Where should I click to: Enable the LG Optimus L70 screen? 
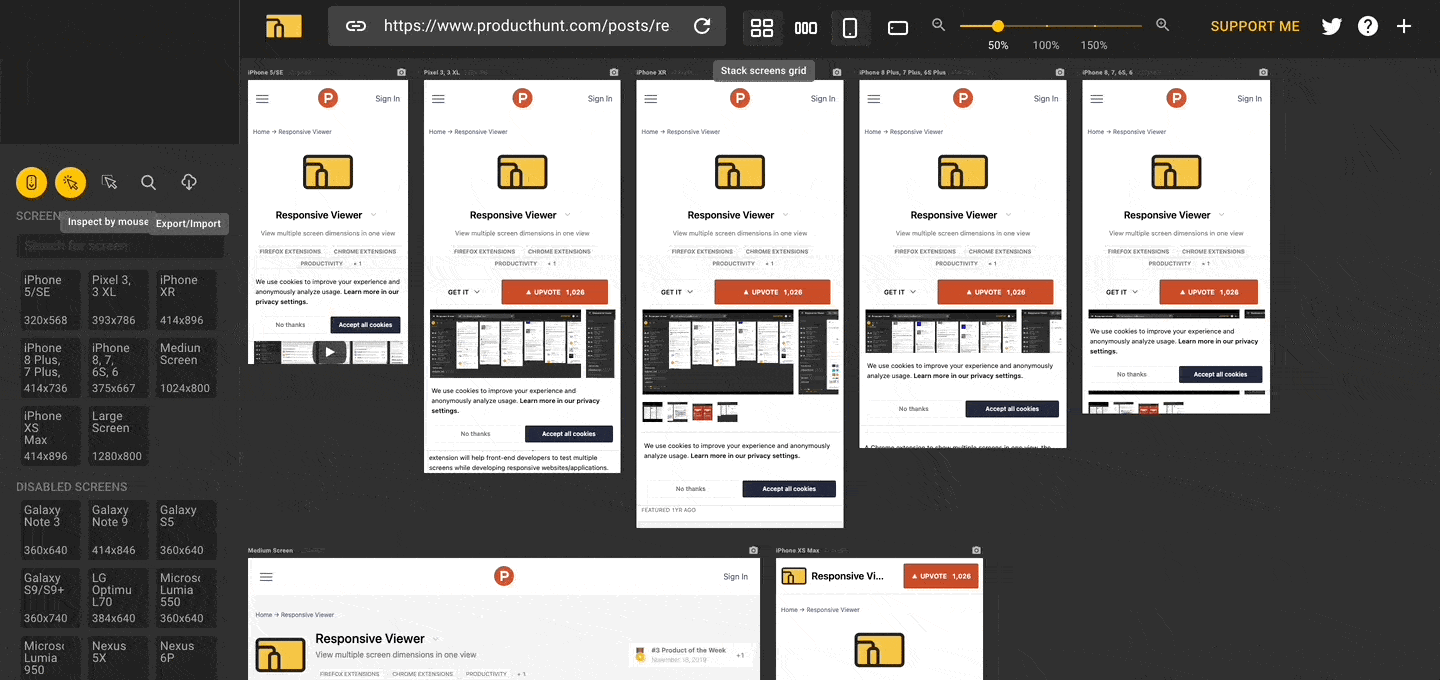[x=117, y=598]
